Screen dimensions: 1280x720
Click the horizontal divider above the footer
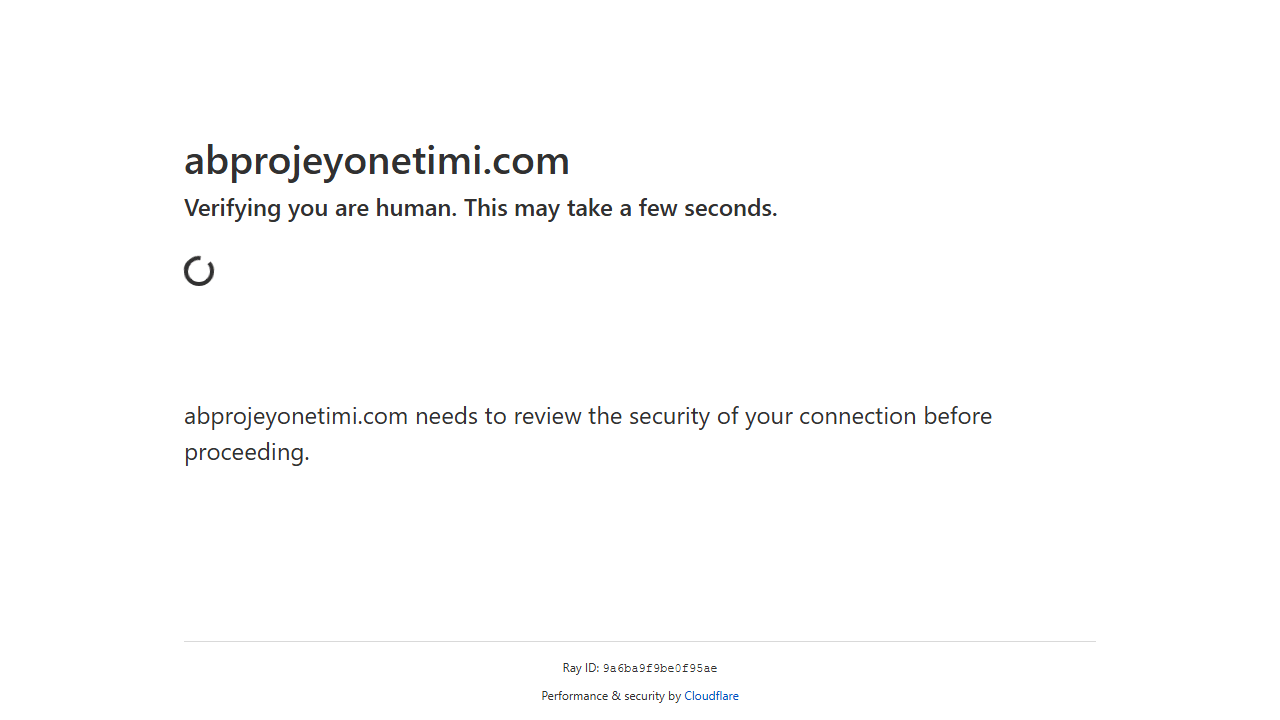(640, 641)
